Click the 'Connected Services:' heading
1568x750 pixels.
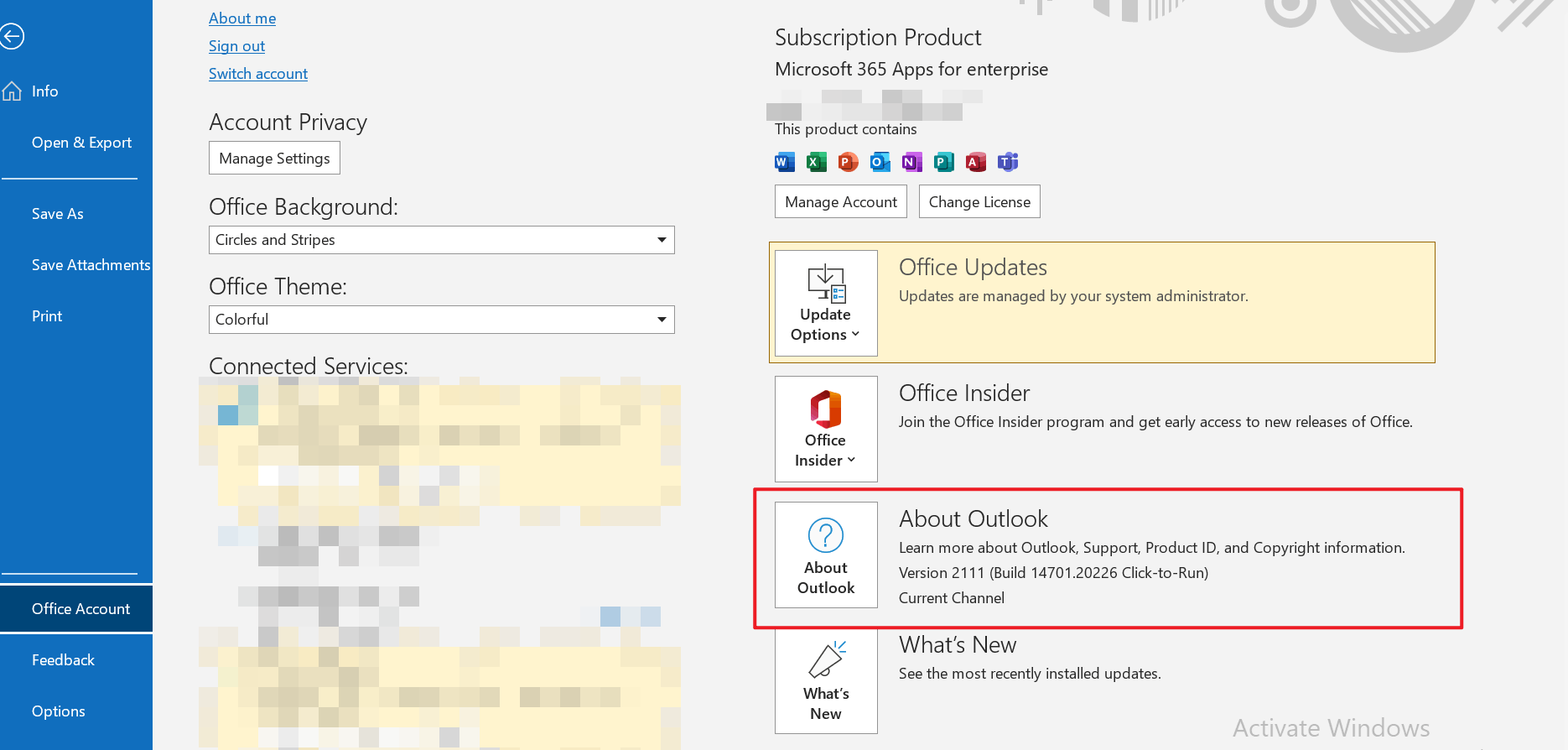(x=309, y=367)
